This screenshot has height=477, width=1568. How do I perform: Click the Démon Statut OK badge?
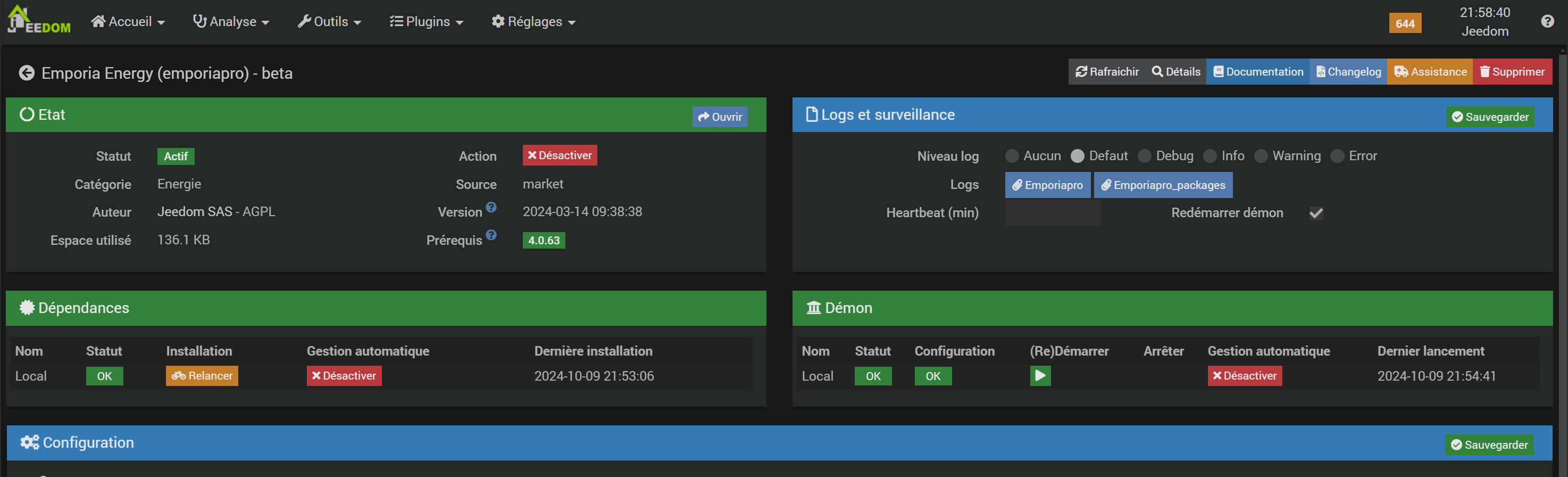pyautogui.click(x=873, y=376)
